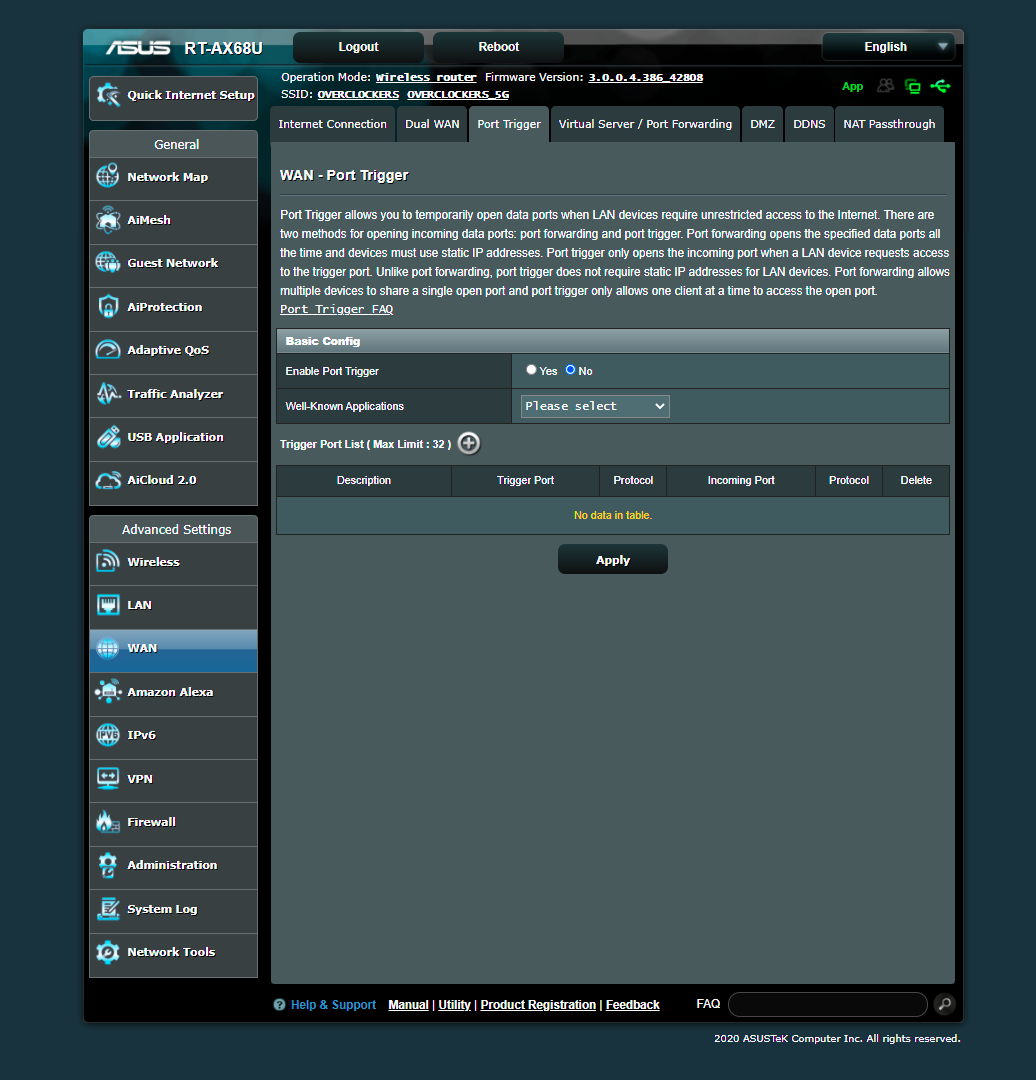Click the Logout button
The image size is (1036, 1080).
click(358, 47)
